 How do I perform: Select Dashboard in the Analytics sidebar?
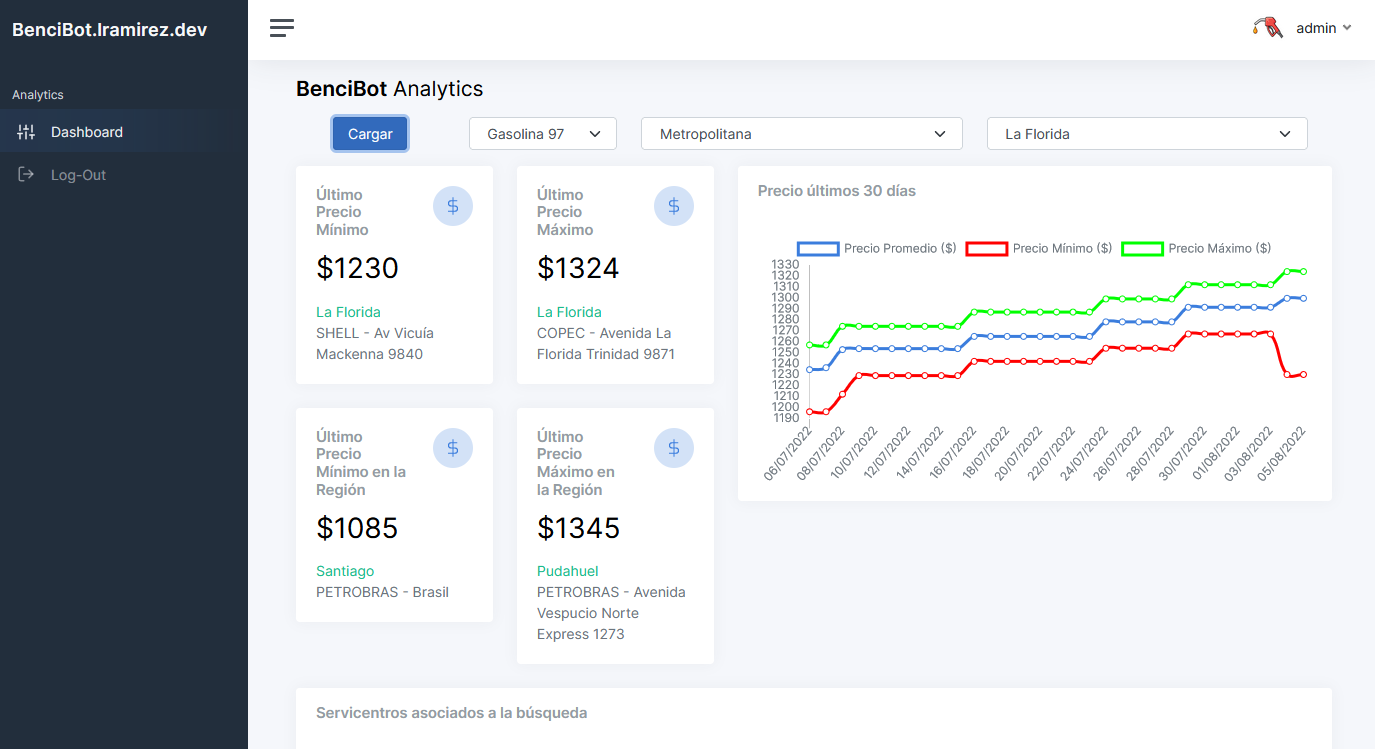click(87, 131)
